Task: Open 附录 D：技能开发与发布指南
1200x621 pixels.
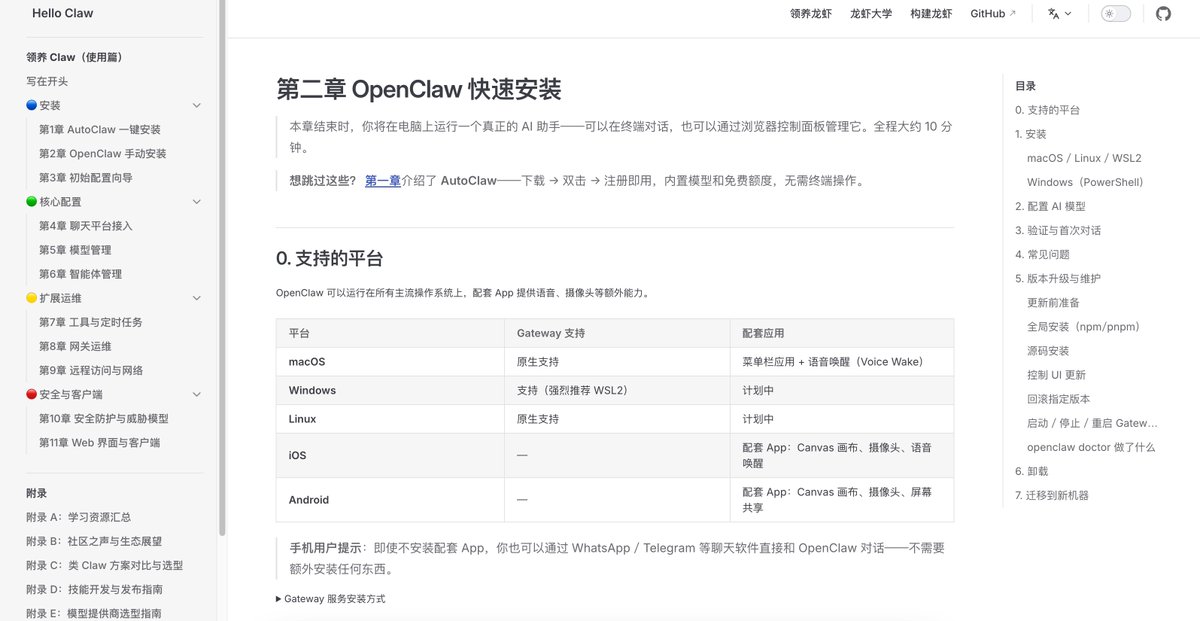Action: click(94, 589)
